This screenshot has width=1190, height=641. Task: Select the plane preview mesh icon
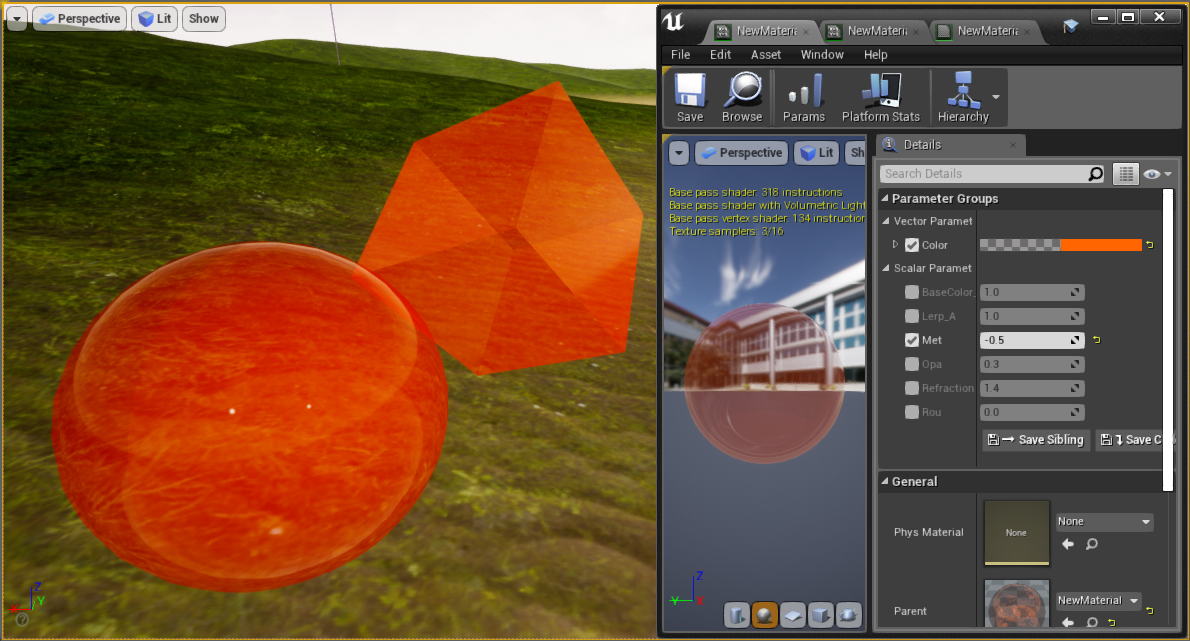coord(793,615)
